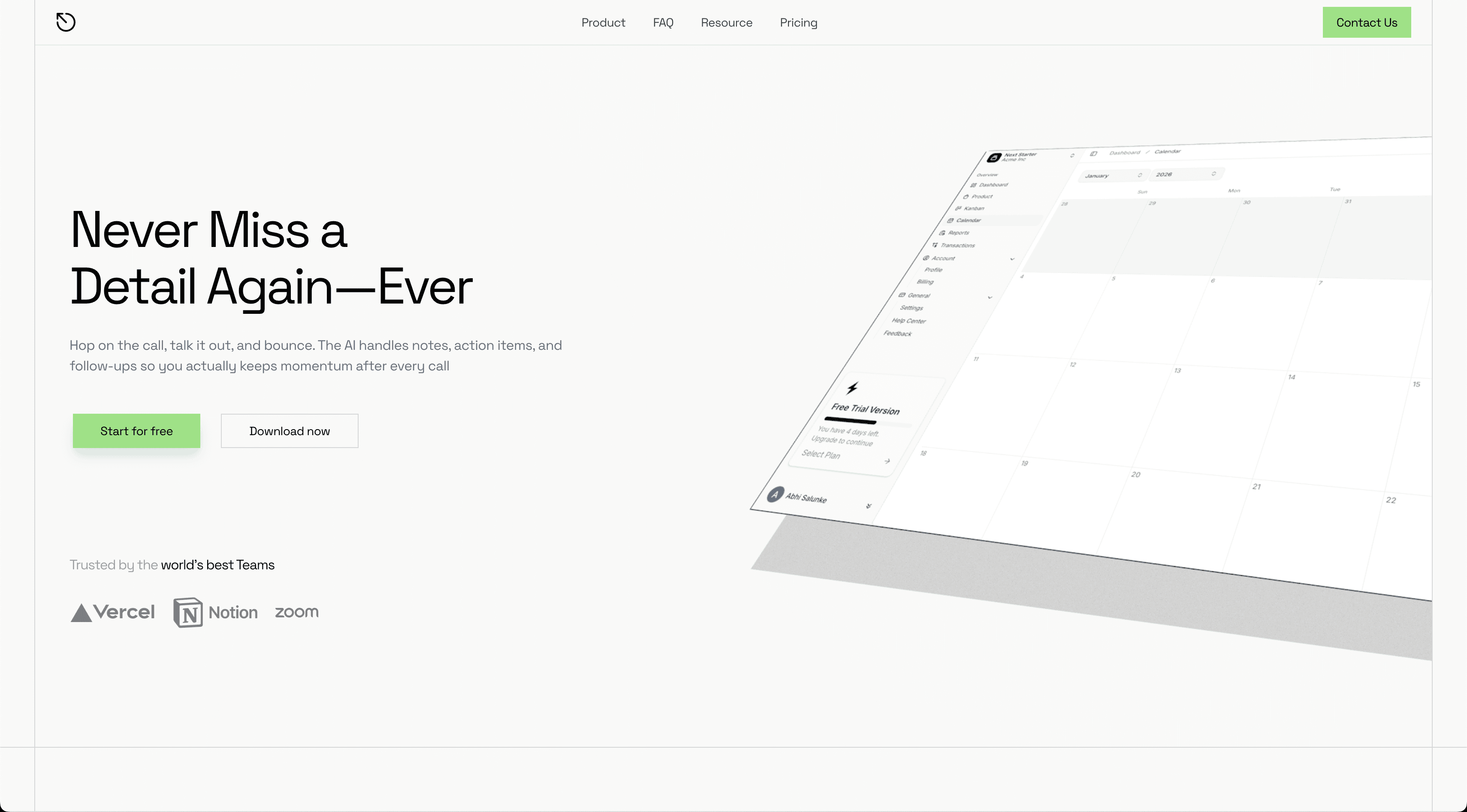Viewport: 1467px width, 812px height.
Task: Click the Free Trial progress bar
Action: 869,422
